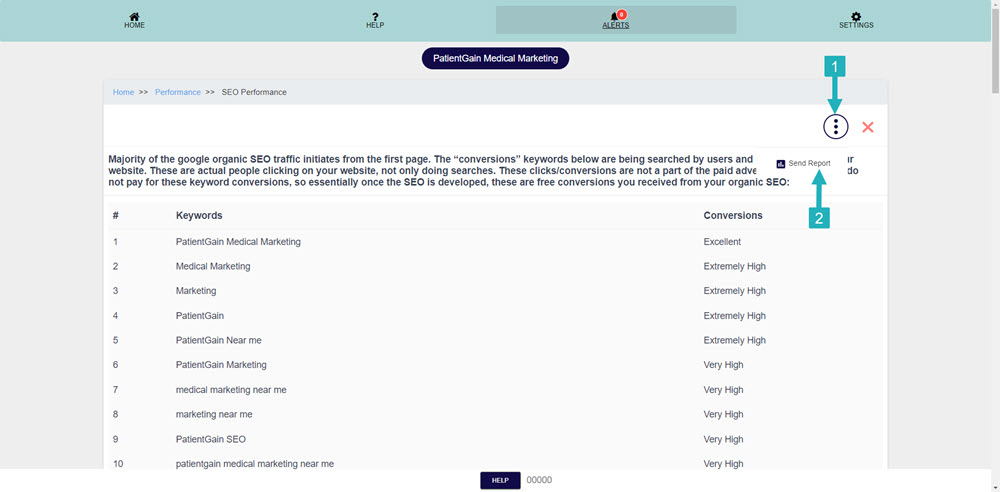This screenshot has width=1000, height=492.
Task: Click the Keywords column header
Action: click(x=199, y=216)
